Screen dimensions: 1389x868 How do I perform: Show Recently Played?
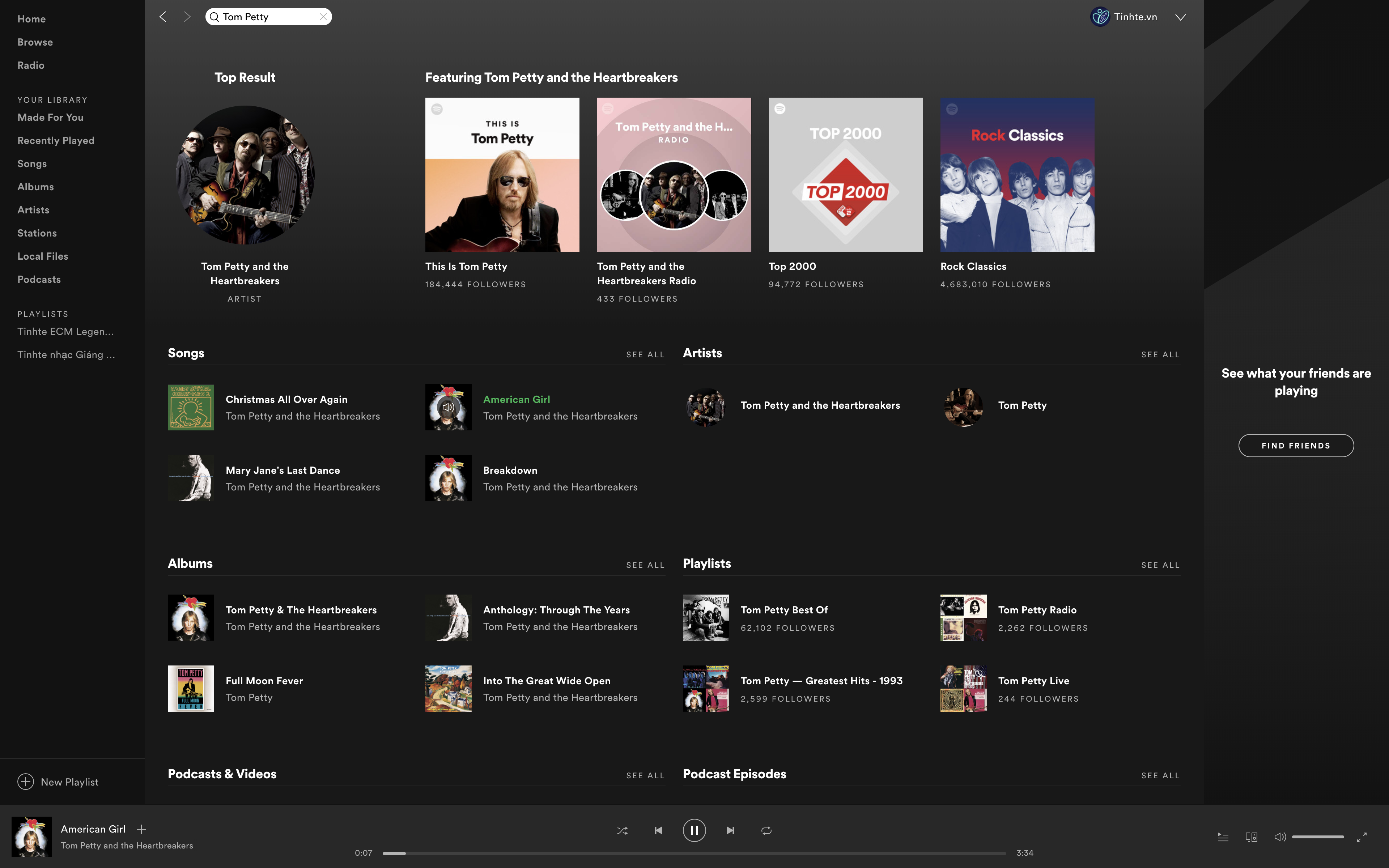coord(56,141)
